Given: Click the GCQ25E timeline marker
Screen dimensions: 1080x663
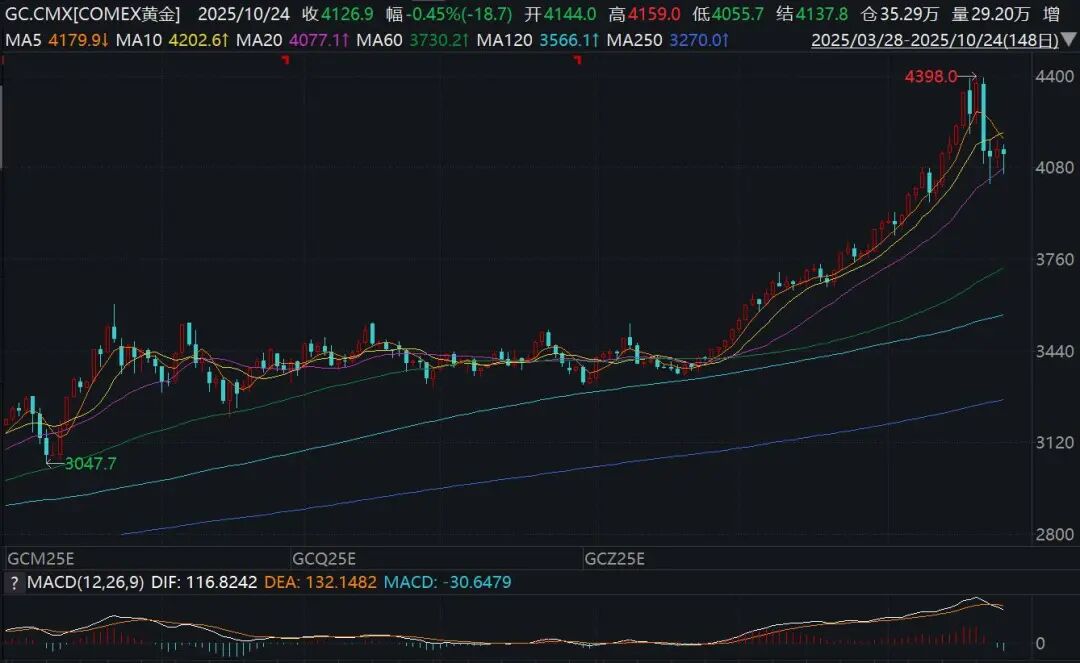Looking at the screenshot, I should click(x=324, y=557).
